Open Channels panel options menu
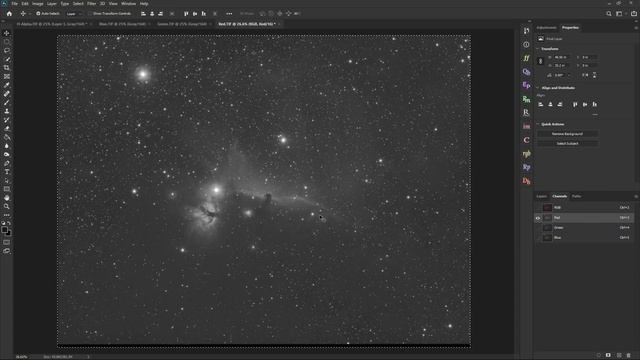 (636, 196)
